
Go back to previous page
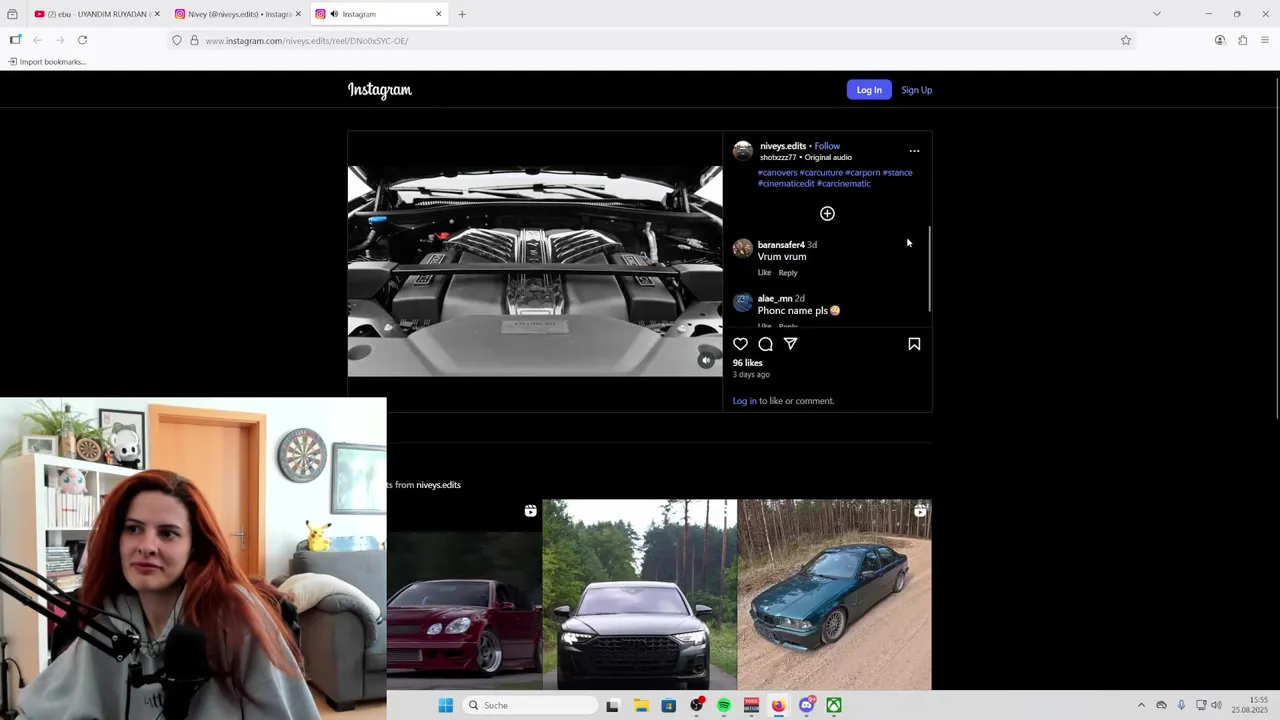coord(37,40)
